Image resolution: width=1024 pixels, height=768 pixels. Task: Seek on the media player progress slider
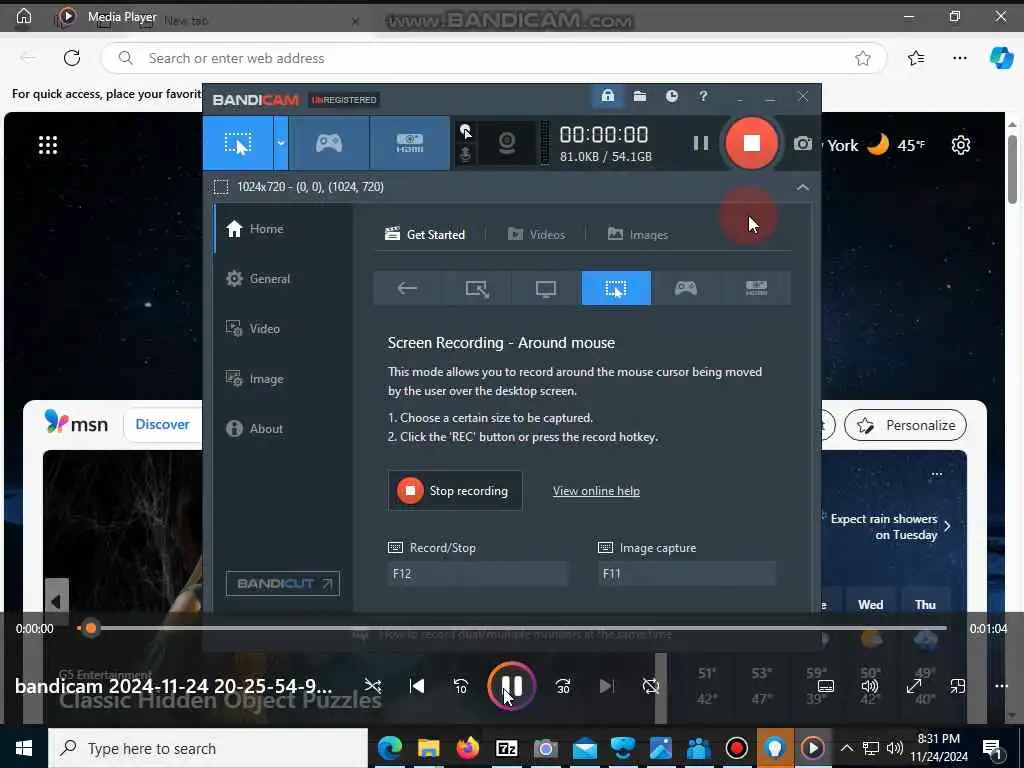pyautogui.click(x=511, y=628)
